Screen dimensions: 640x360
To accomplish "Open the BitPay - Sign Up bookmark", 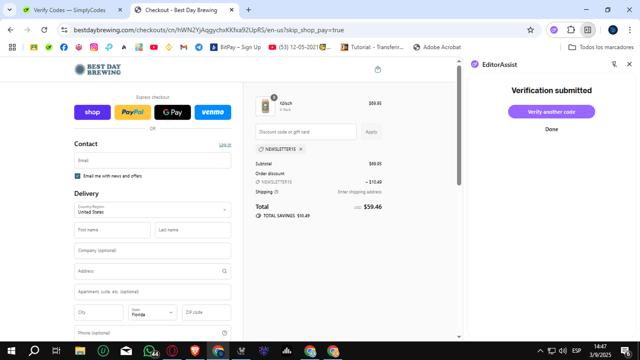I will [x=236, y=47].
